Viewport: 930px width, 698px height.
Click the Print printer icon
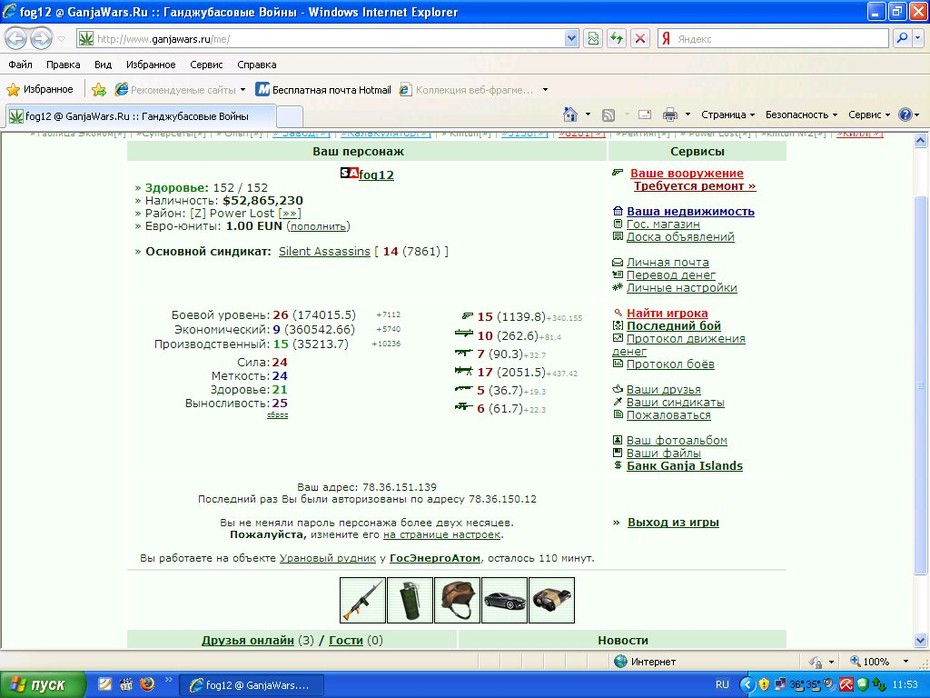pyautogui.click(x=670, y=114)
